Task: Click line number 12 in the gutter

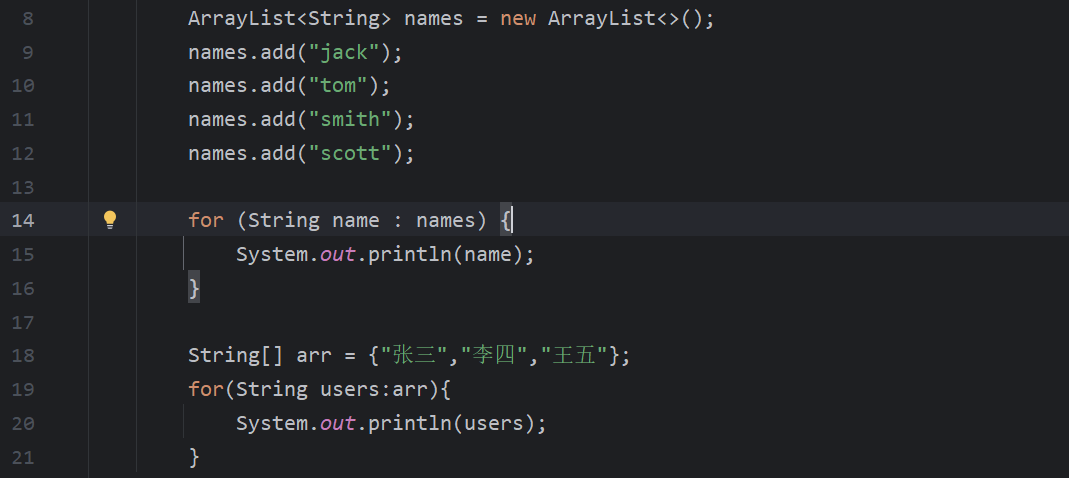Action: pyautogui.click(x=22, y=153)
